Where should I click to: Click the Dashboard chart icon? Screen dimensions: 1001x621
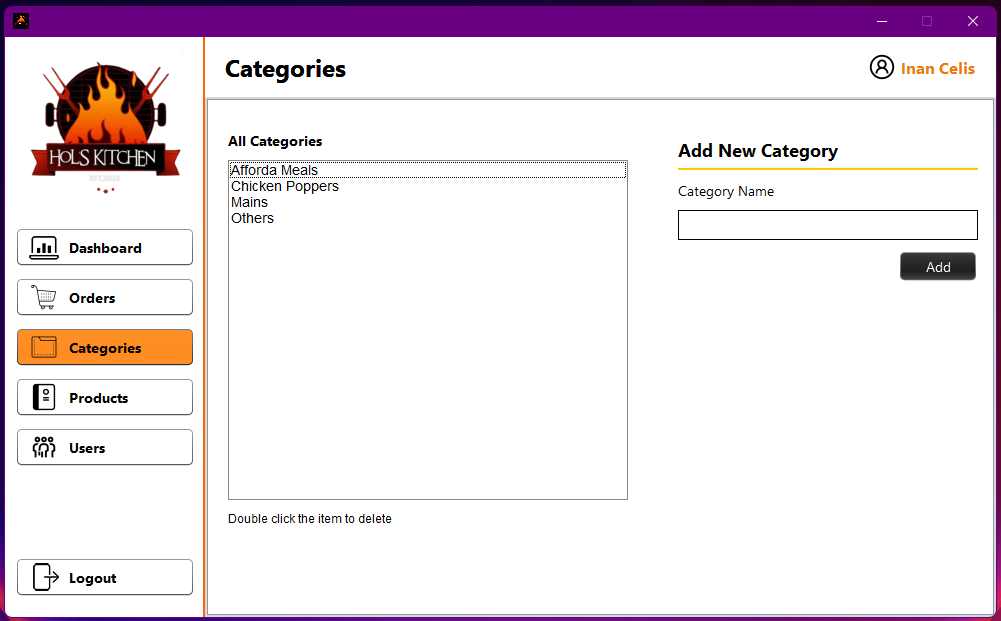(x=44, y=247)
